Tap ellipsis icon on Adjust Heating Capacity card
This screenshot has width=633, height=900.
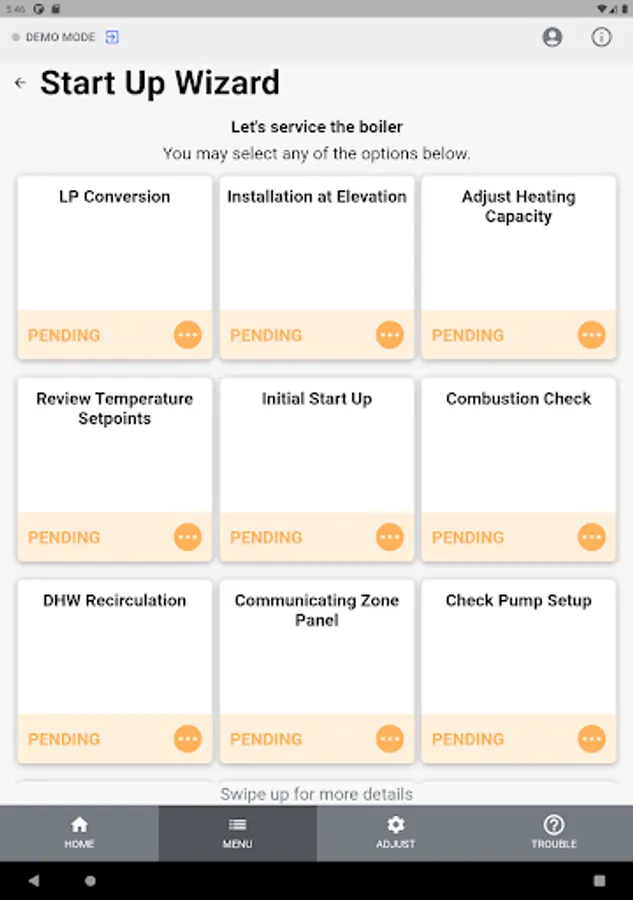tap(592, 335)
